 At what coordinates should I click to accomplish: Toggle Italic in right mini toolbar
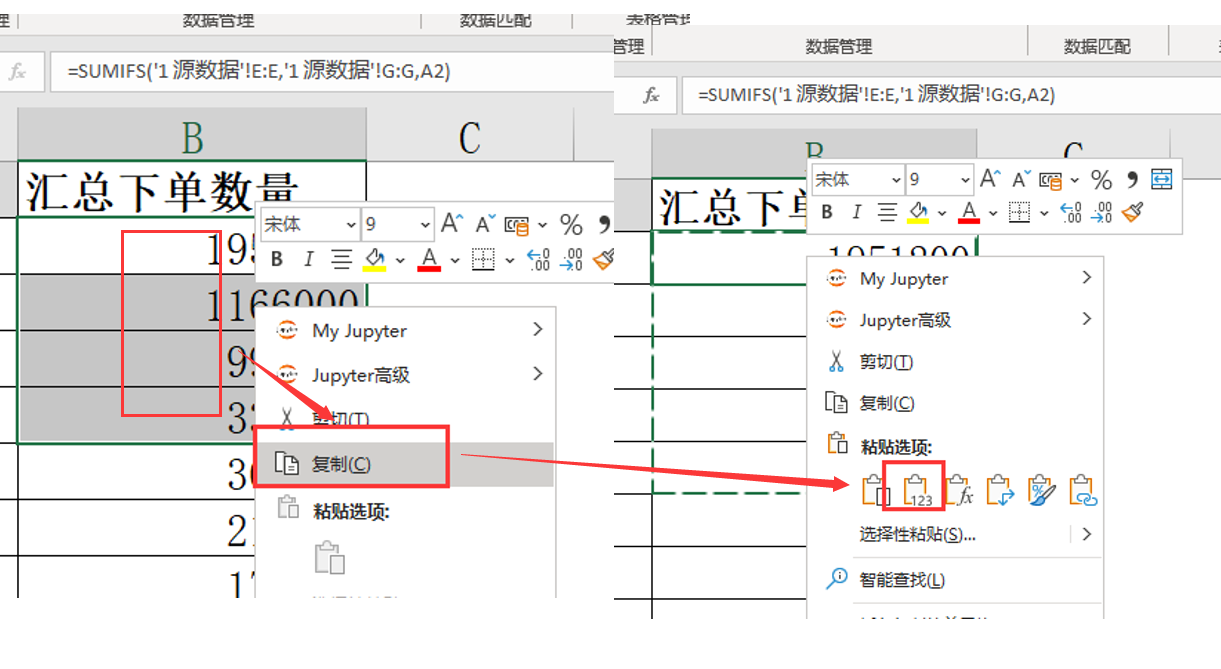pos(856,212)
